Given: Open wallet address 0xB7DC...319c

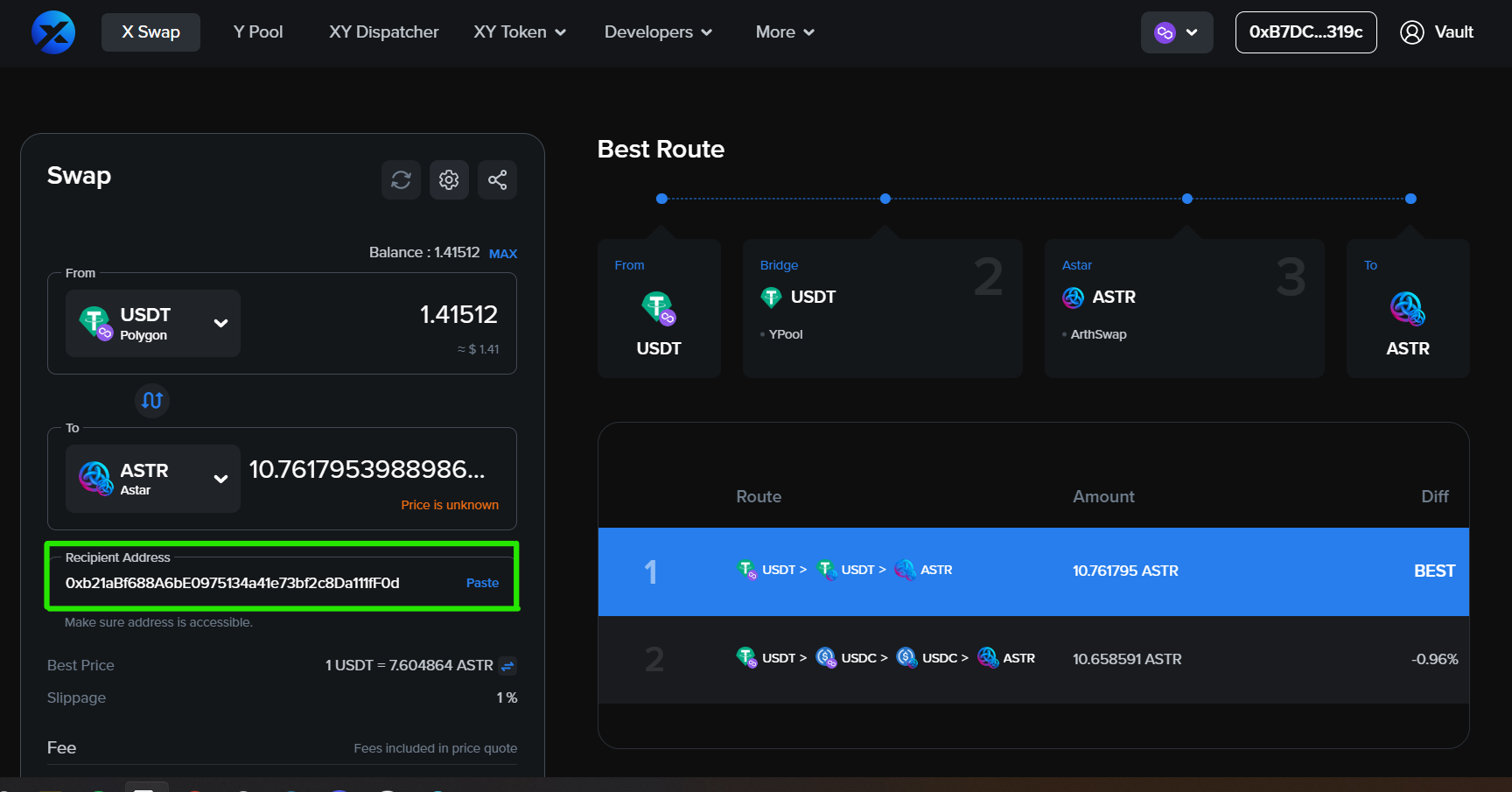Looking at the screenshot, I should tap(1305, 32).
